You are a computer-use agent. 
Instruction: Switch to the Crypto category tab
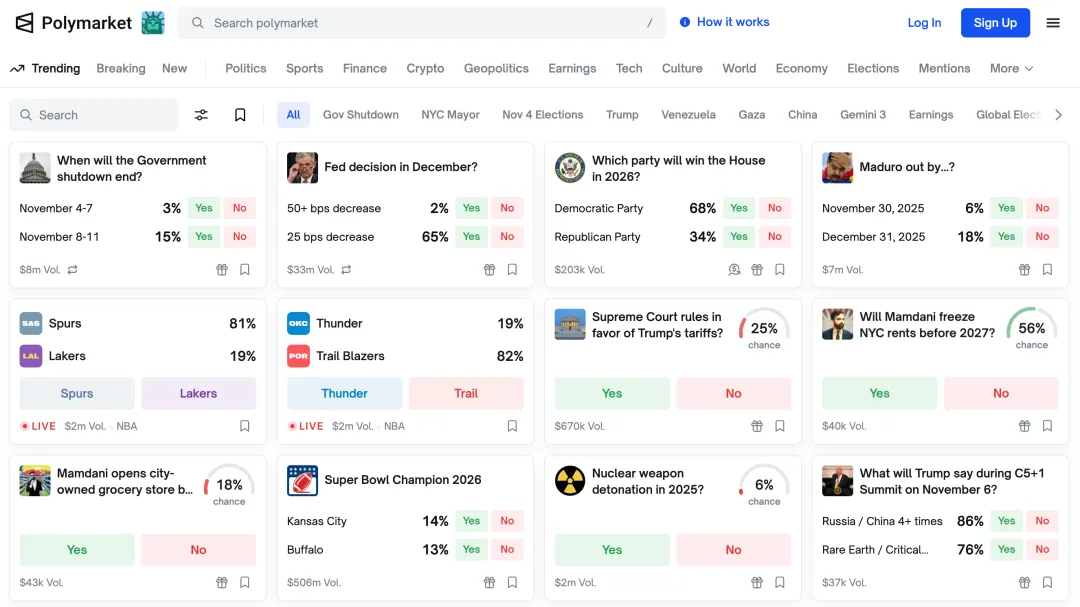(425, 68)
